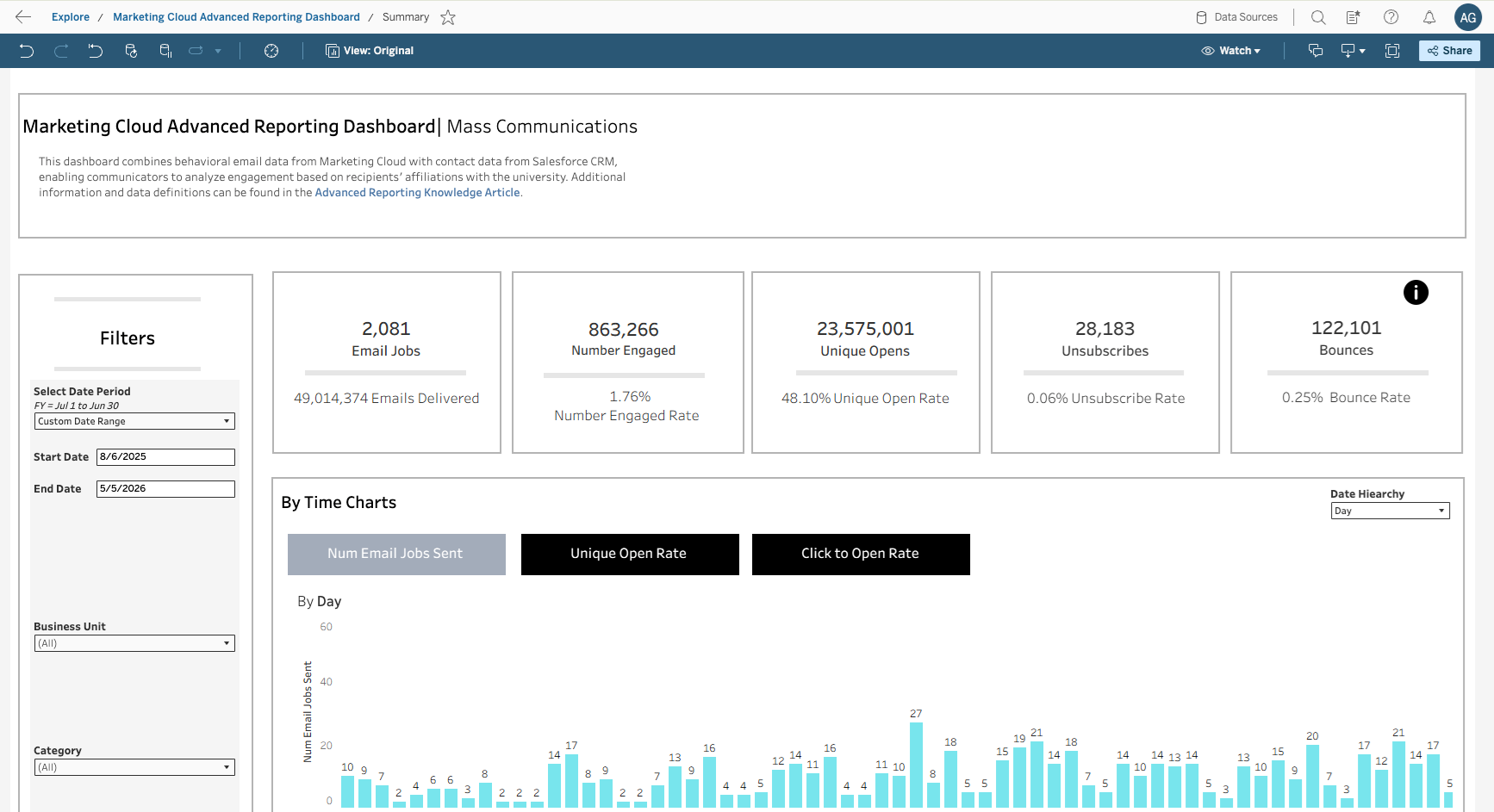Click the Refresh data icon
The image size is (1494, 812).
click(131, 51)
